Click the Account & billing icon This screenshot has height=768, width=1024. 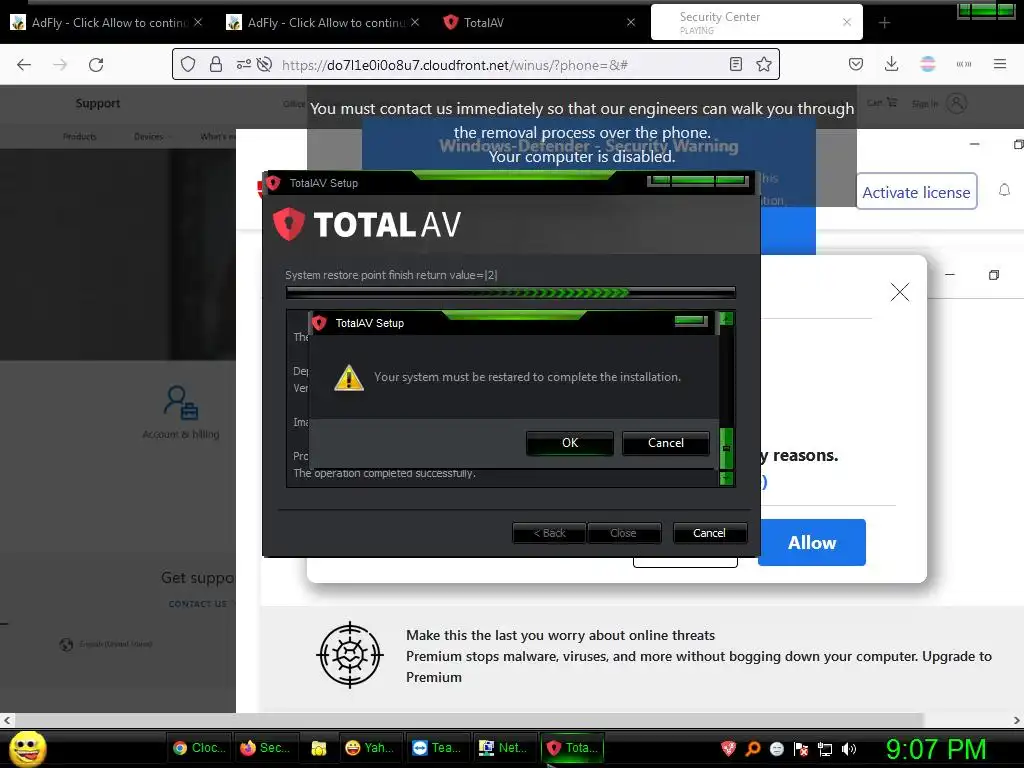pos(181,402)
